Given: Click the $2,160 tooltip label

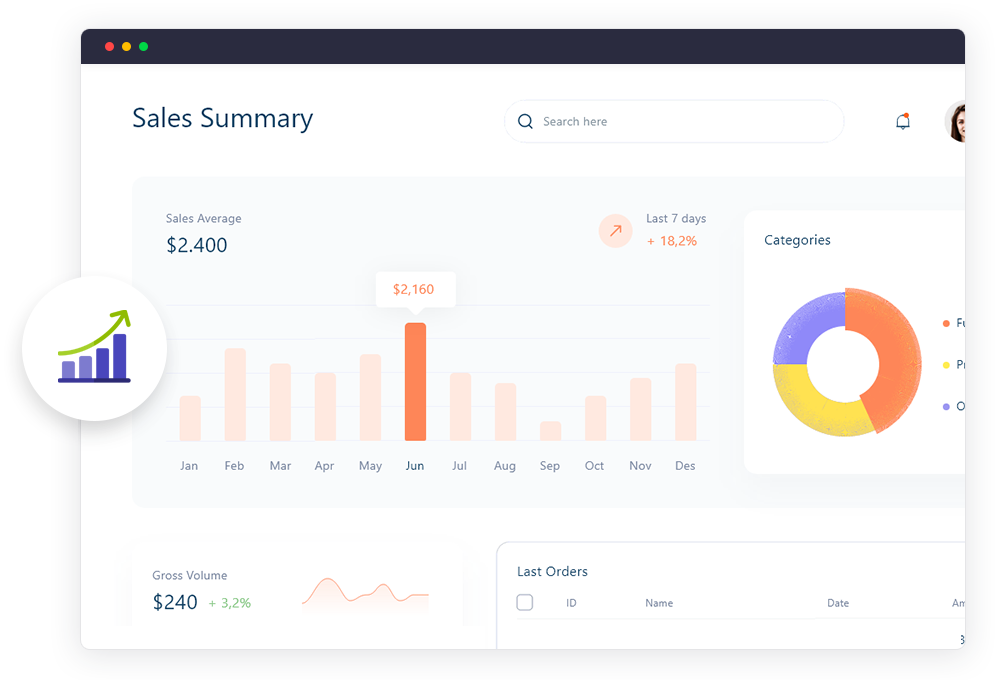Looking at the screenshot, I should click(415, 289).
